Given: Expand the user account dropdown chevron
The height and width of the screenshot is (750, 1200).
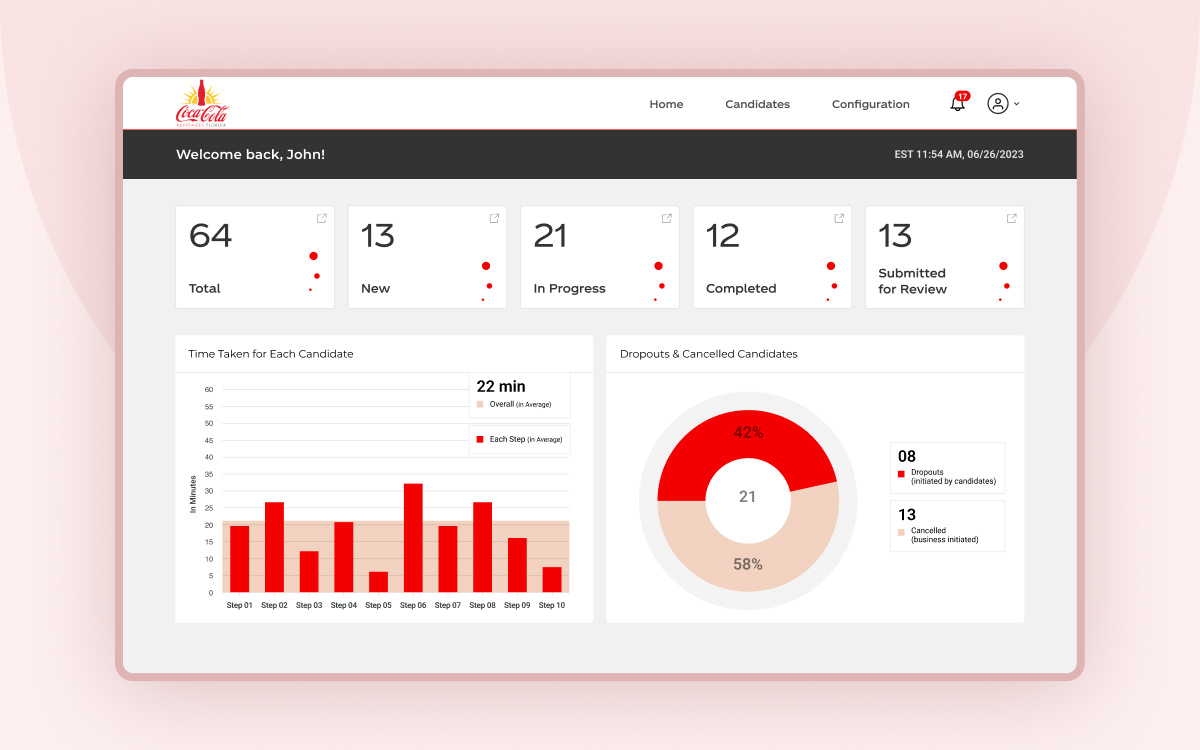Looking at the screenshot, I should (1017, 104).
